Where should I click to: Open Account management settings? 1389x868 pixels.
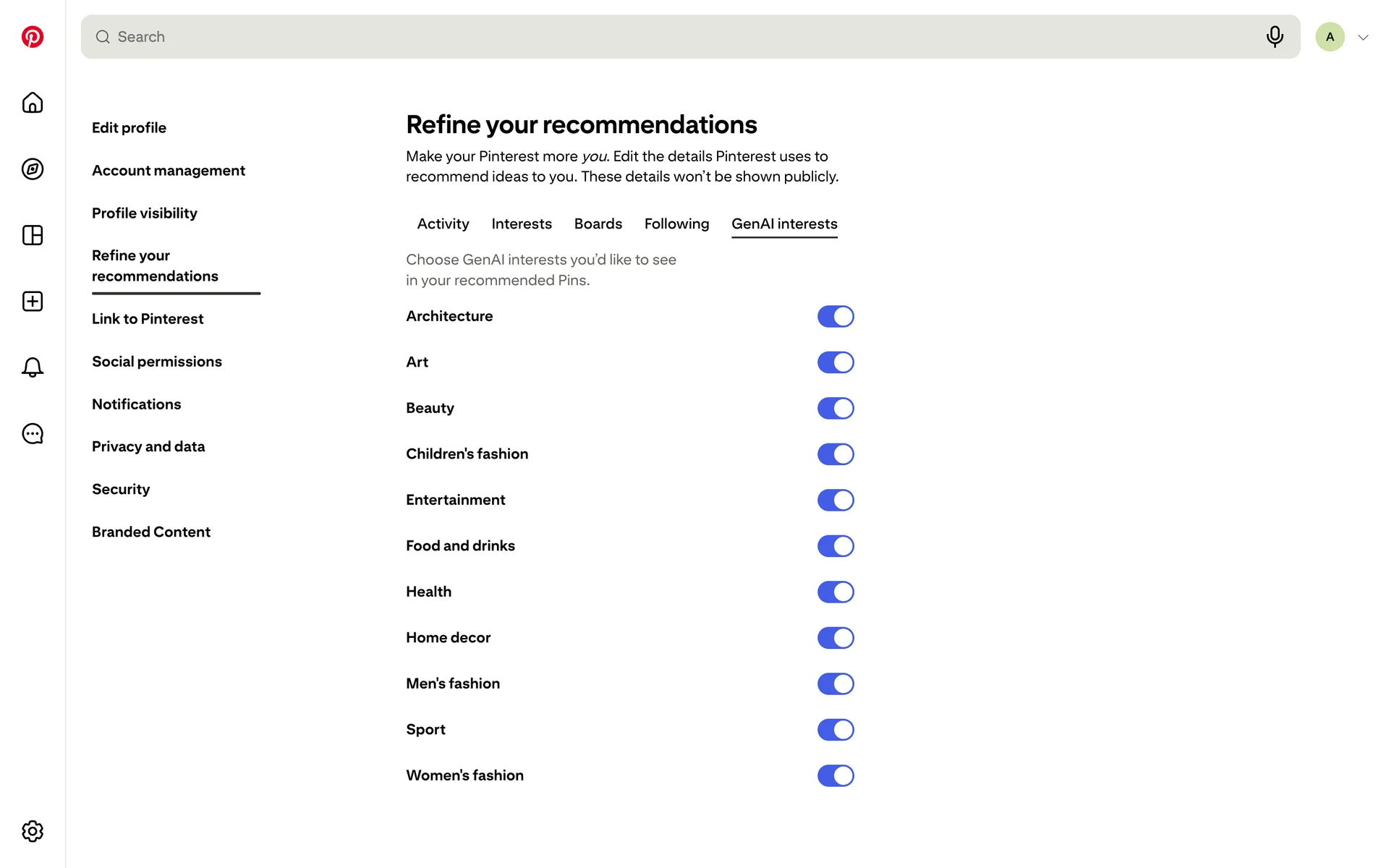tap(169, 171)
